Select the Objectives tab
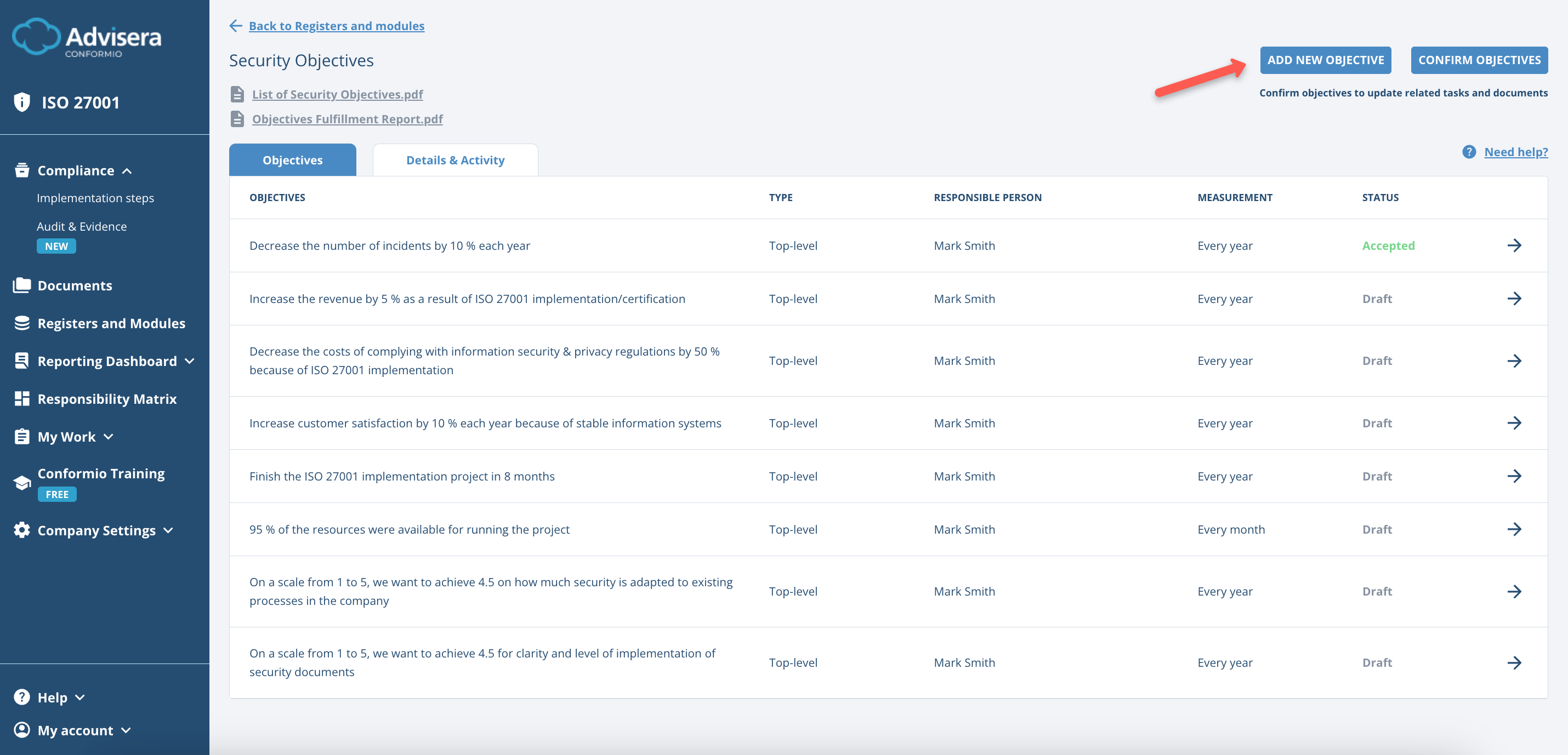 pos(292,159)
